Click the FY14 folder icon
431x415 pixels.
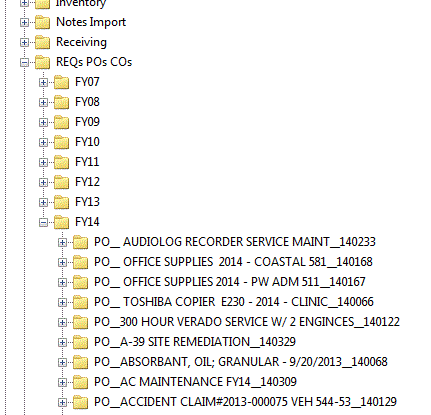(61, 222)
